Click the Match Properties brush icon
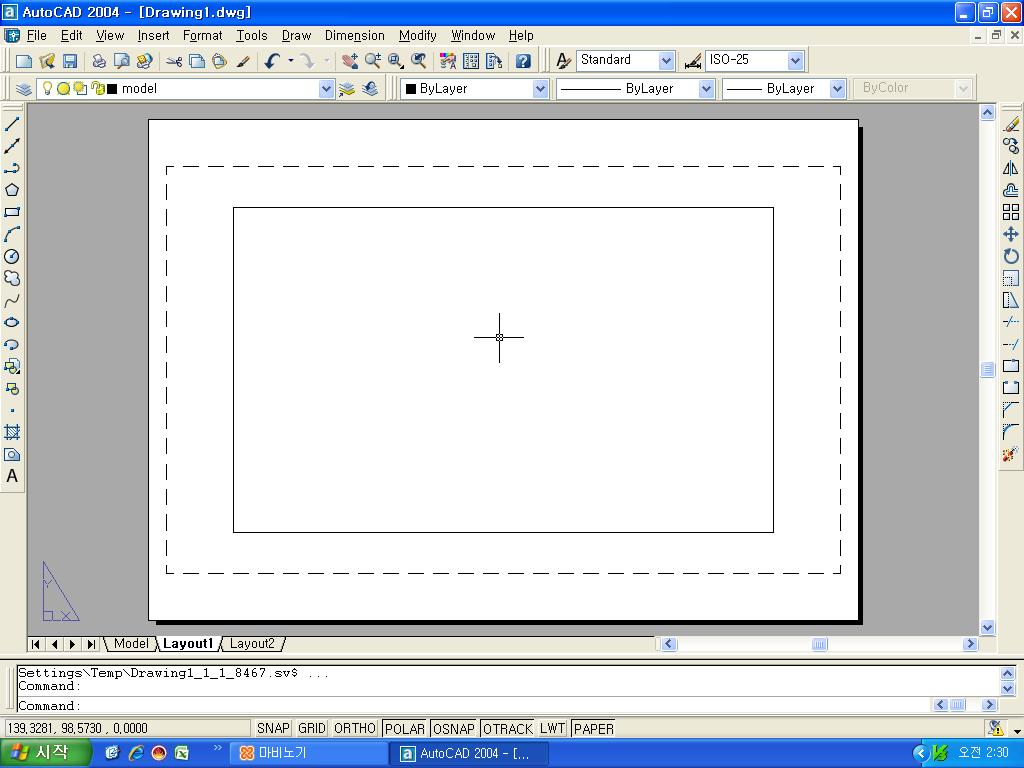1024x768 pixels. tap(243, 61)
